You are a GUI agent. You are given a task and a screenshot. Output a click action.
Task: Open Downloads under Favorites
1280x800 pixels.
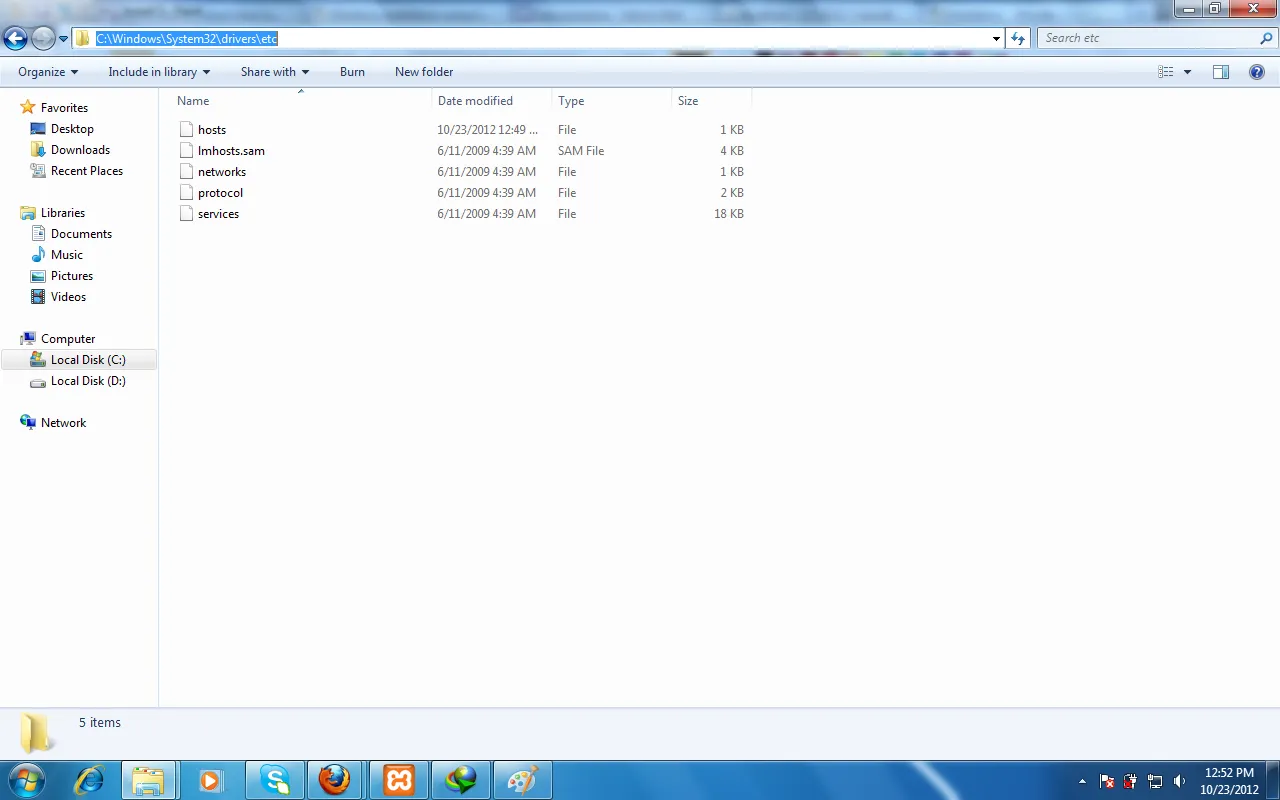[80, 150]
